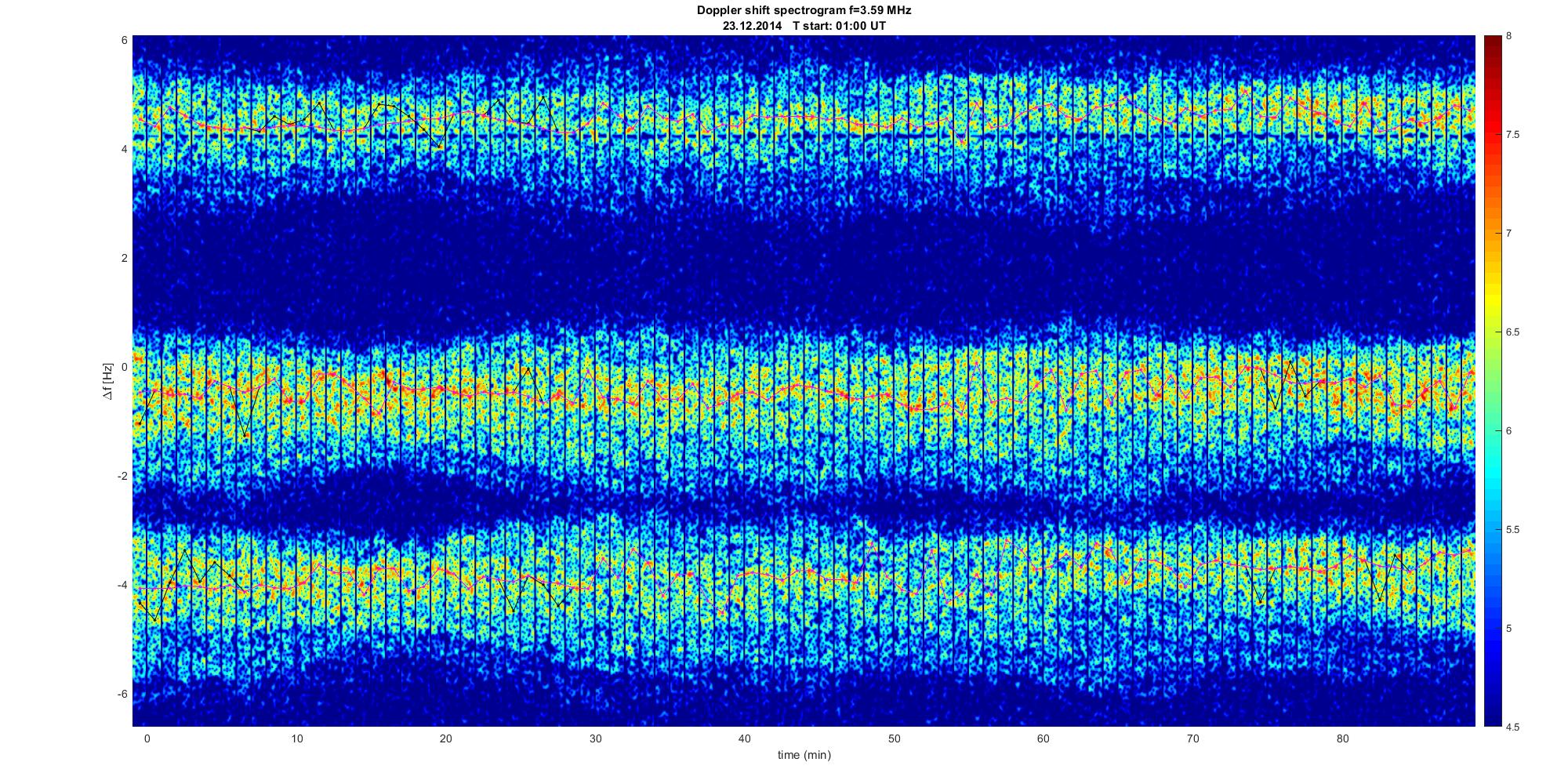The image size is (1568, 780).
Task: Click the colorbar tick label '5.5'
Action: click(x=1513, y=530)
